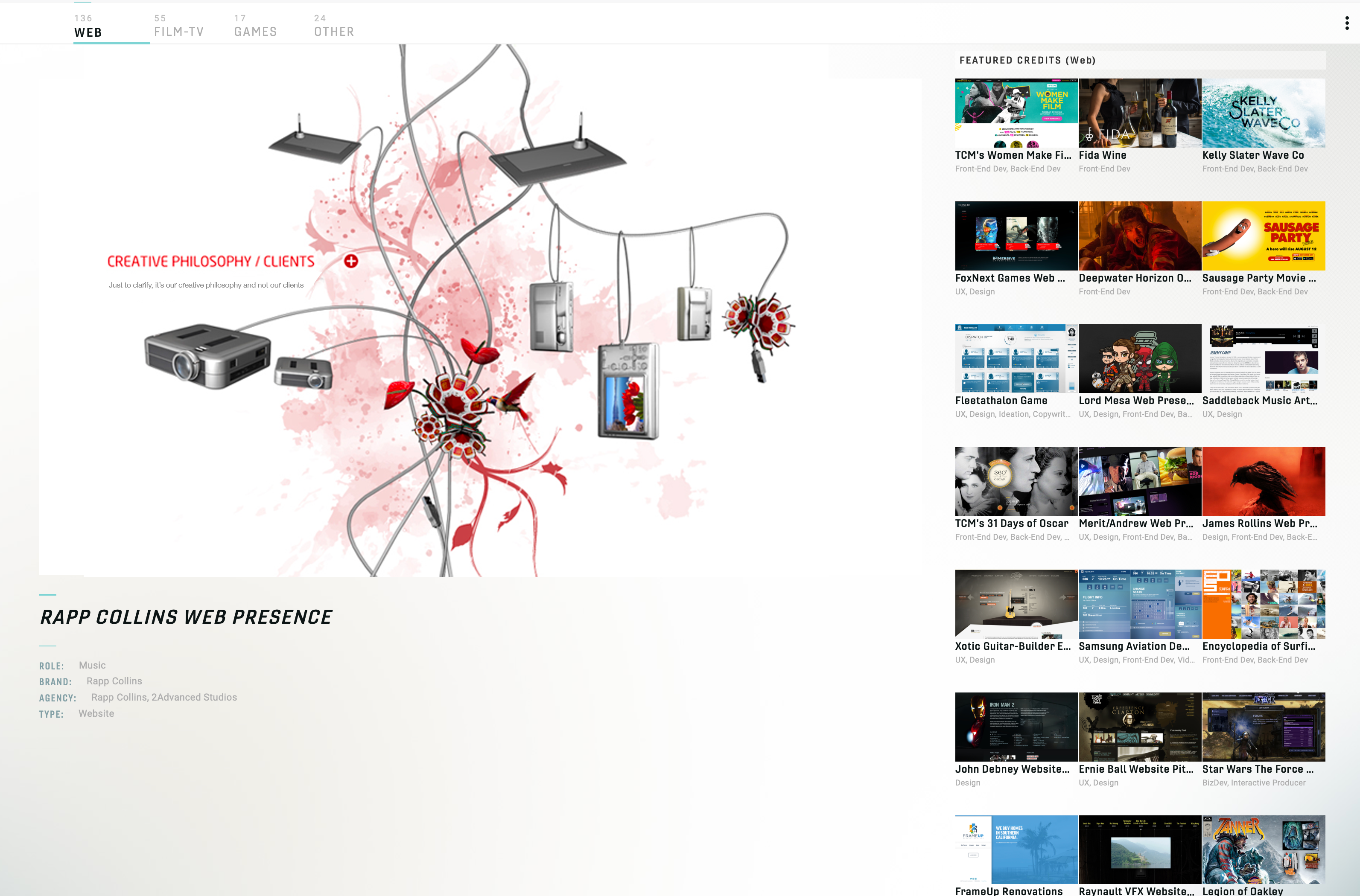Open the Fida Wine thumbnail

click(1139, 113)
